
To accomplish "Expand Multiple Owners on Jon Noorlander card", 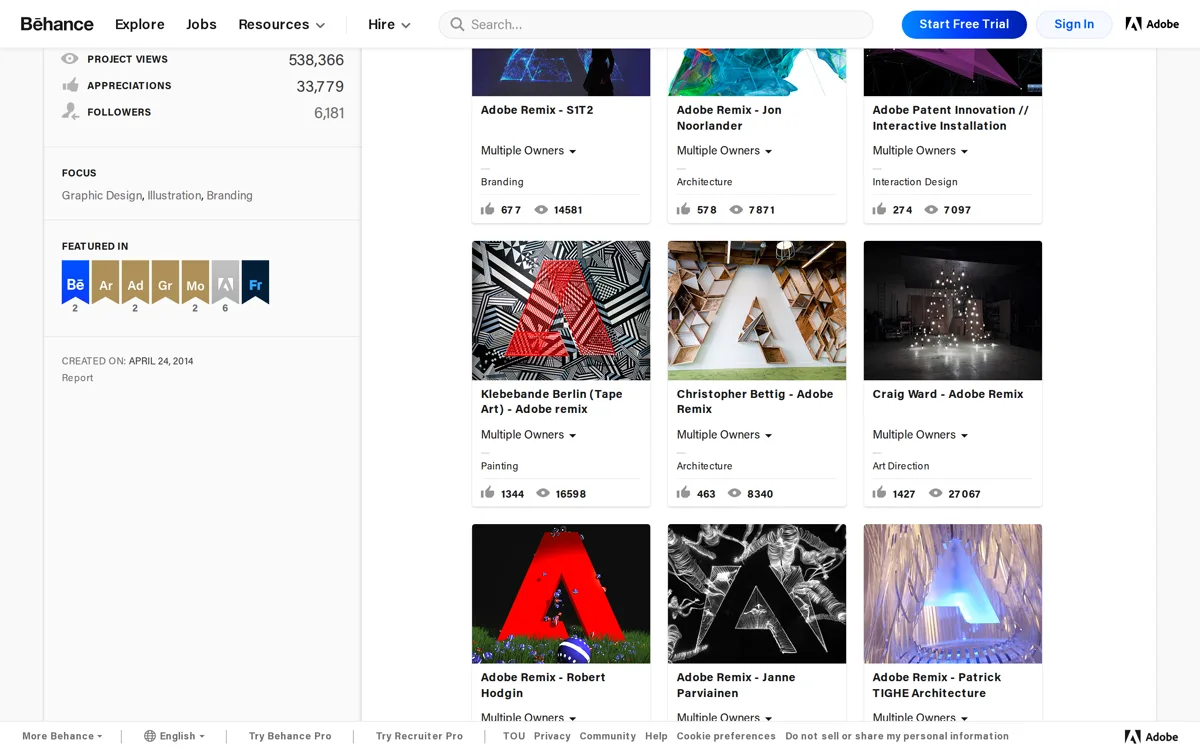I will click(725, 151).
